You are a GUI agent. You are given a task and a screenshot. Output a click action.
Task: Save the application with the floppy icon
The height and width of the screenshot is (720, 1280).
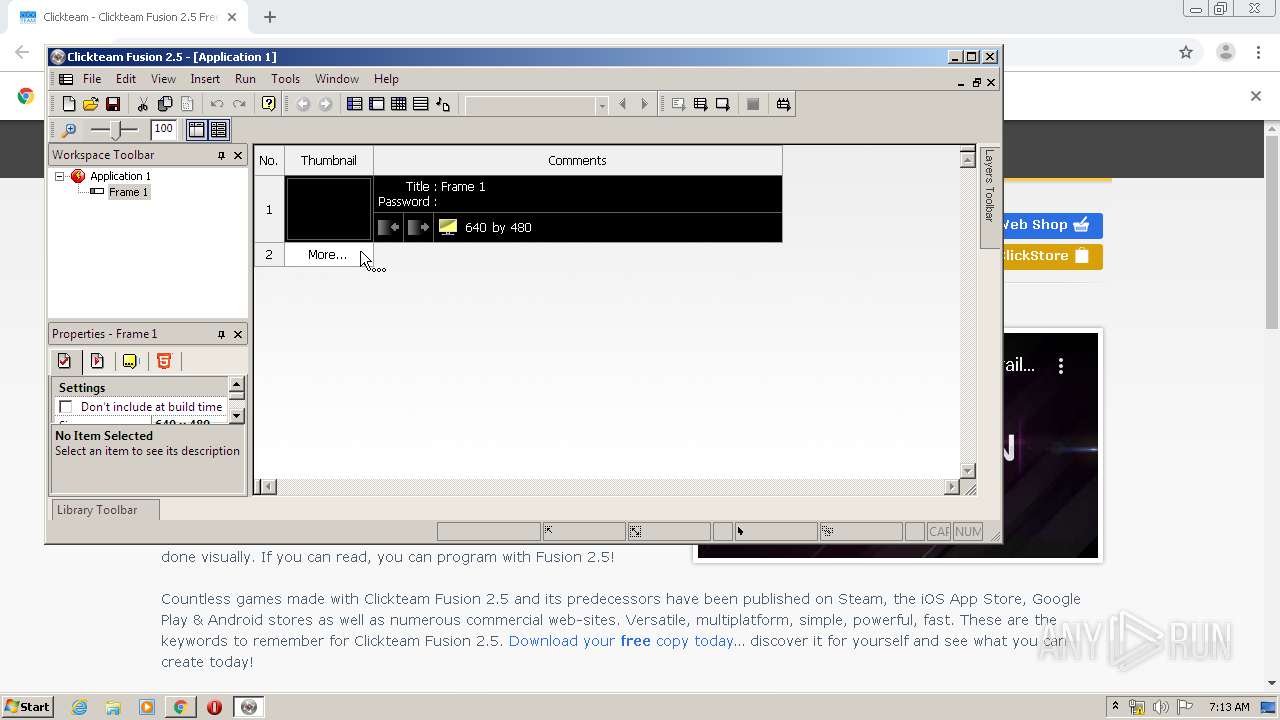(x=113, y=104)
